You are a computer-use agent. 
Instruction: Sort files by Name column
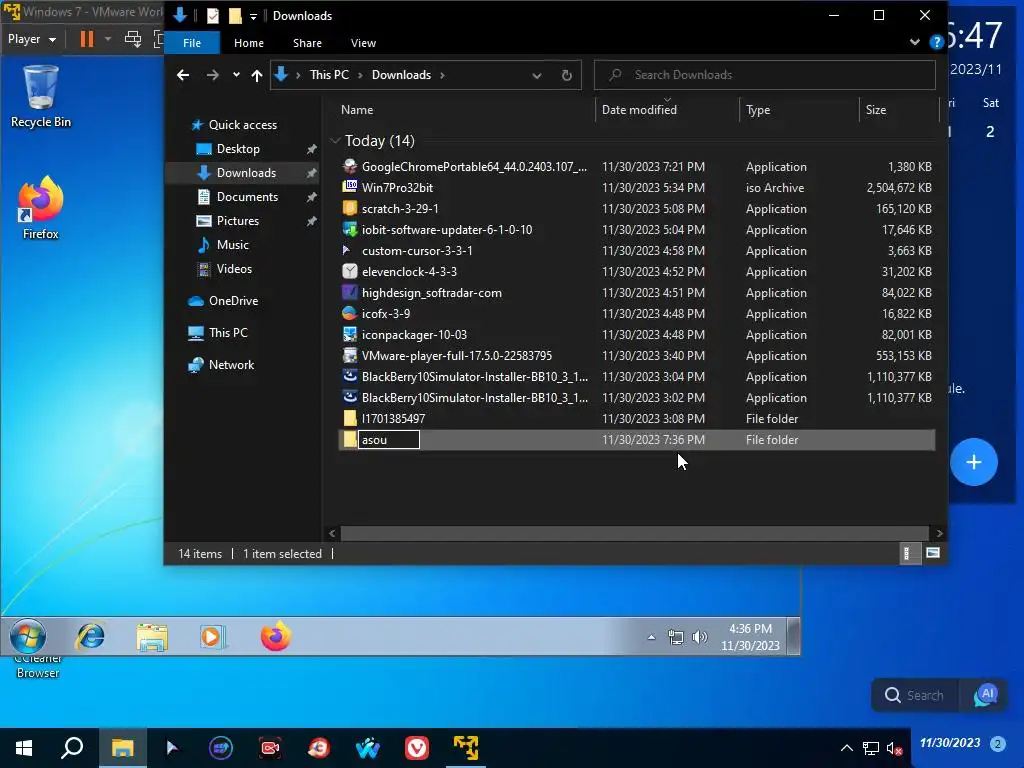[357, 110]
